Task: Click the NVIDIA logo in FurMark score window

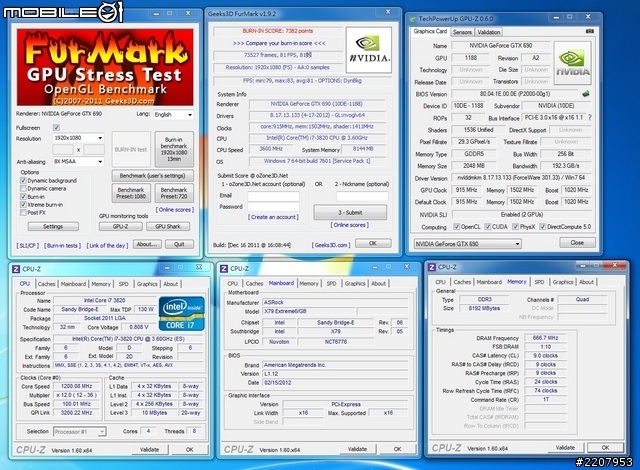Action: (x=369, y=50)
